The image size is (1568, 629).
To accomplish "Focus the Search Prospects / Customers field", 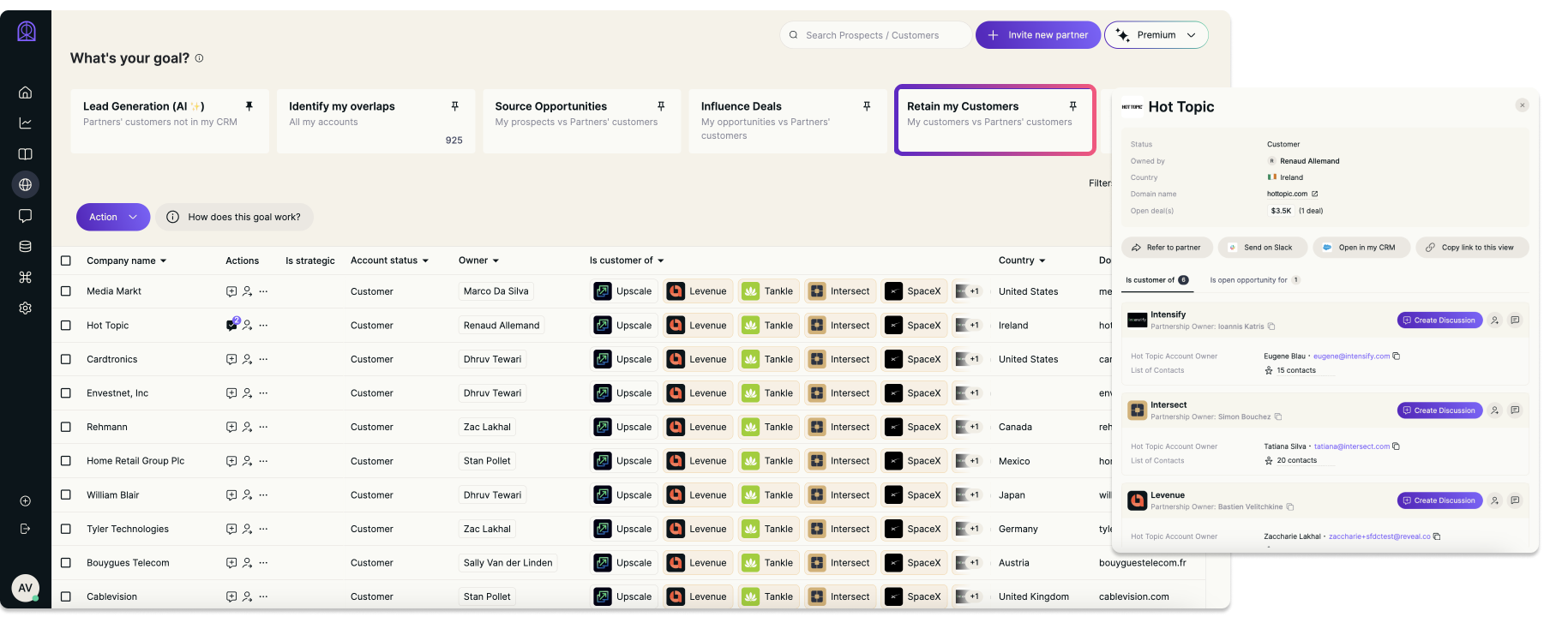I will (875, 35).
